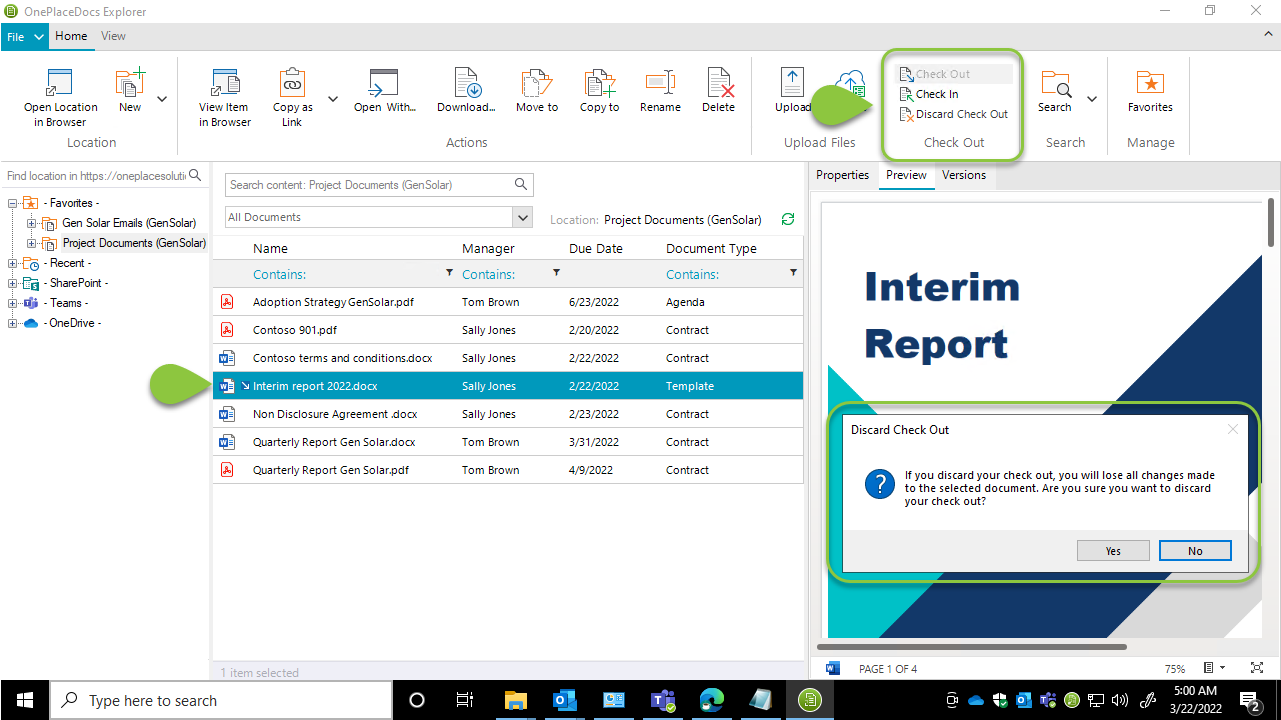Open the Properties tab

pos(843,176)
